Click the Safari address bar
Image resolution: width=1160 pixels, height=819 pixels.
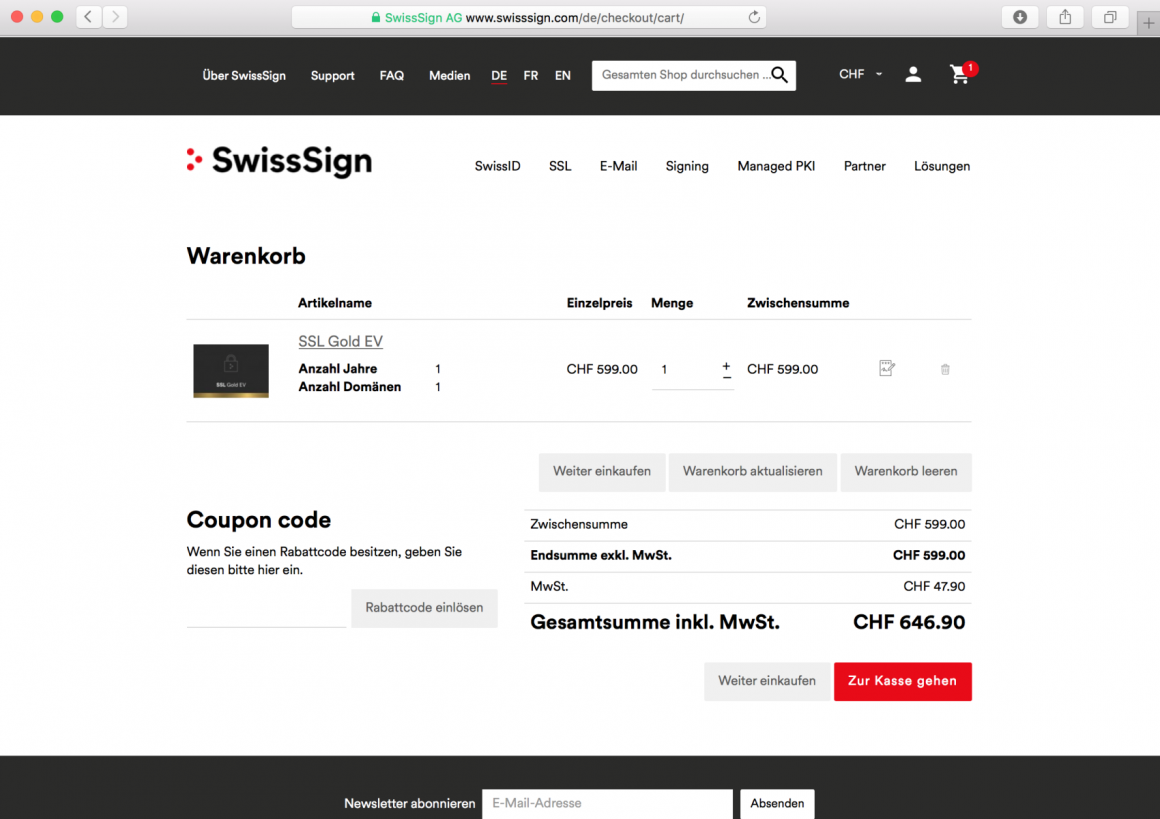point(529,17)
